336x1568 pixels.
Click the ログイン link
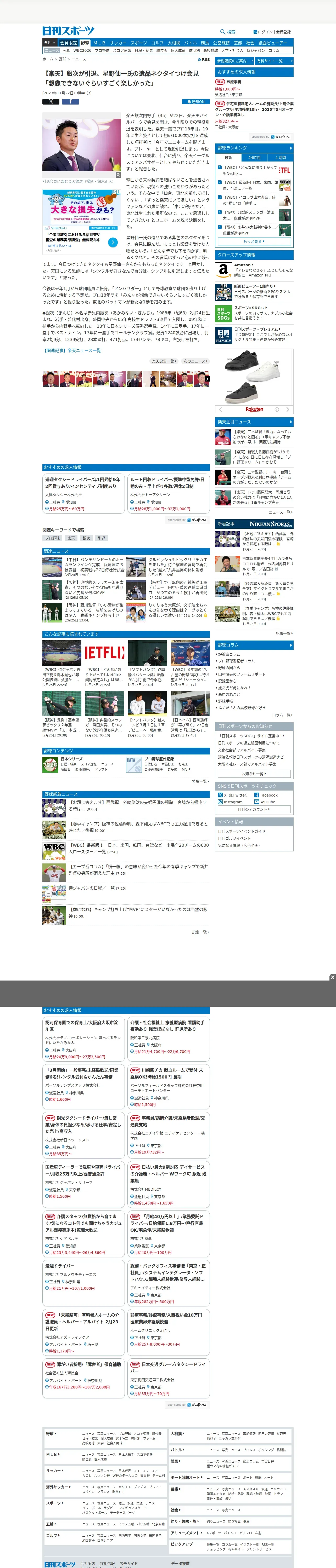click(265, 32)
